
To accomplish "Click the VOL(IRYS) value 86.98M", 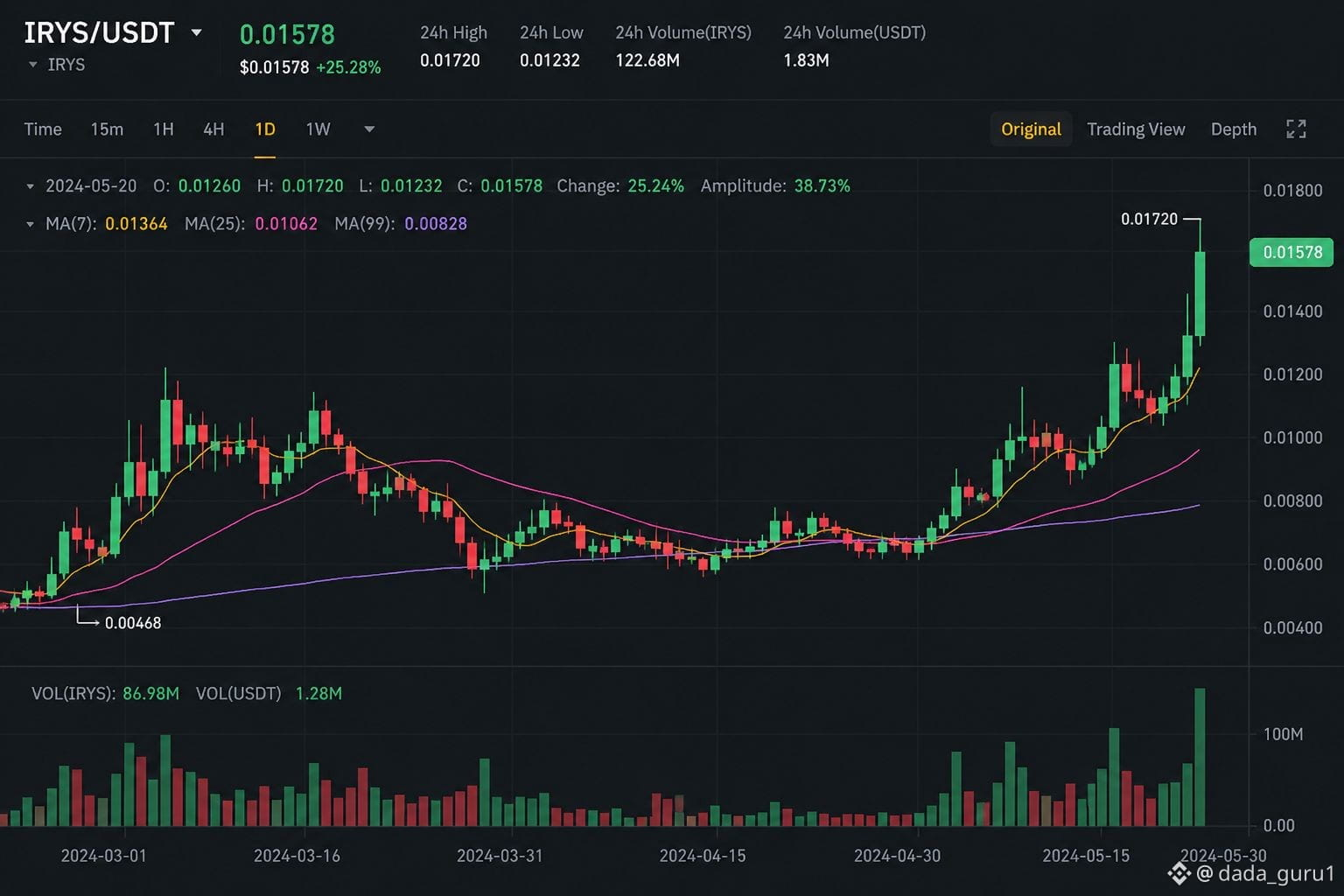I will coord(150,694).
